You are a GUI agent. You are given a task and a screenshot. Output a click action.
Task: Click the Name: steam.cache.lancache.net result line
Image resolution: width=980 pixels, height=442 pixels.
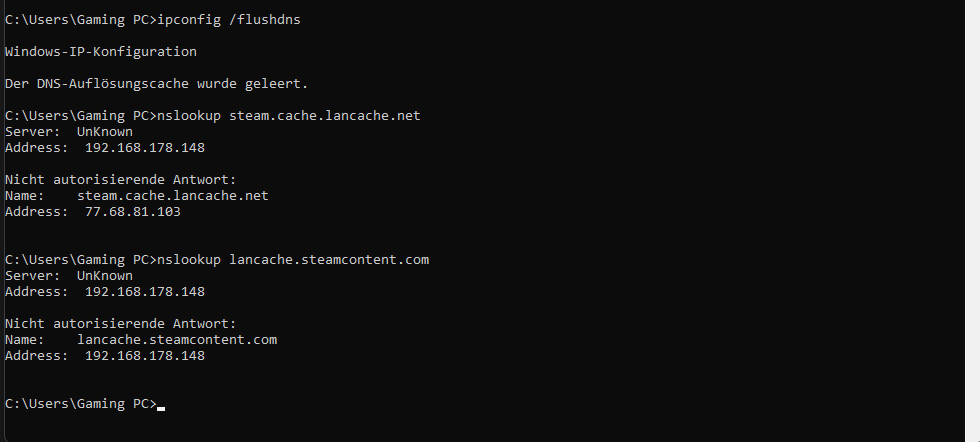tap(137, 196)
